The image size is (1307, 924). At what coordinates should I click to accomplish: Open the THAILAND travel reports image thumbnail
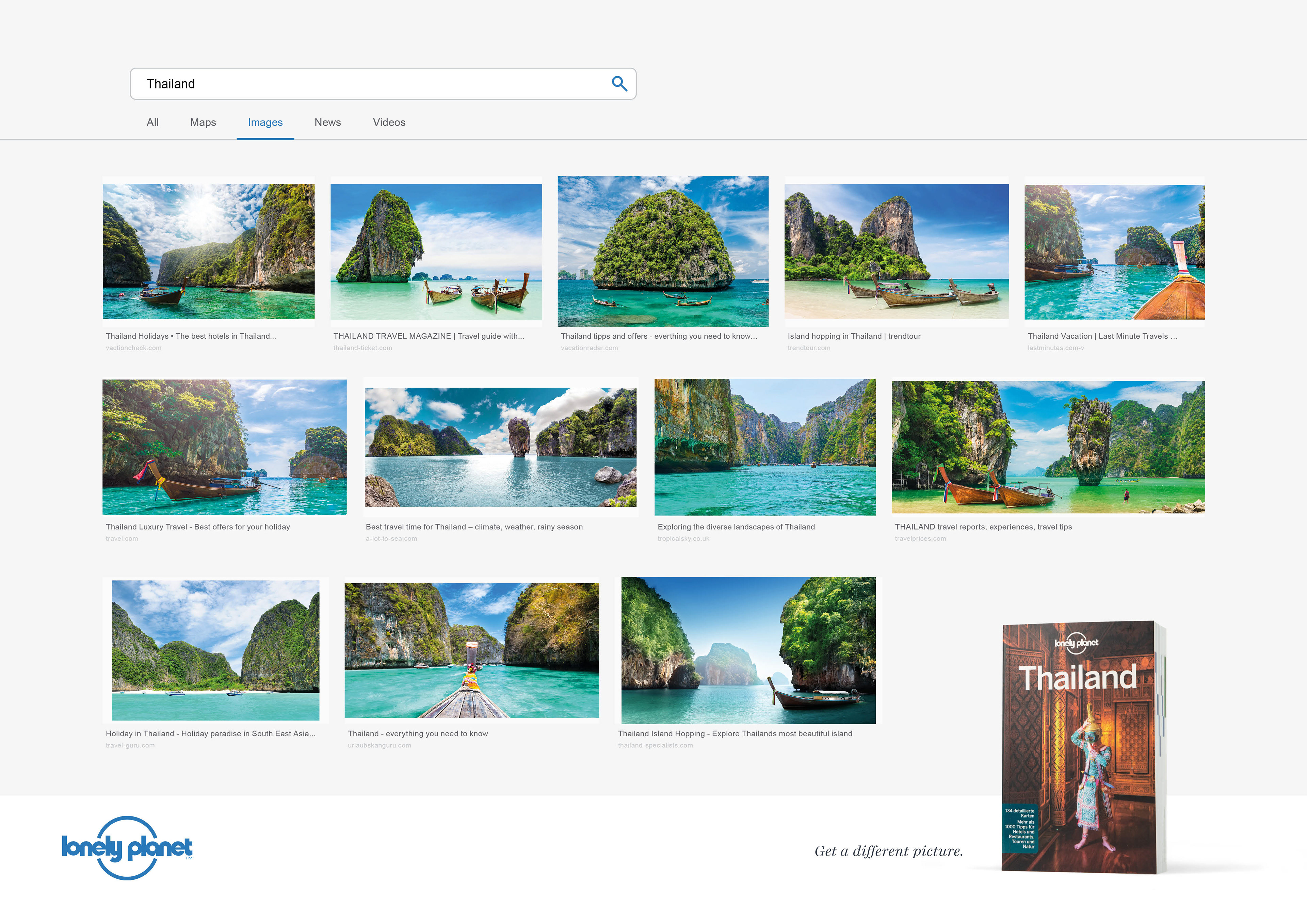pos(1048,447)
